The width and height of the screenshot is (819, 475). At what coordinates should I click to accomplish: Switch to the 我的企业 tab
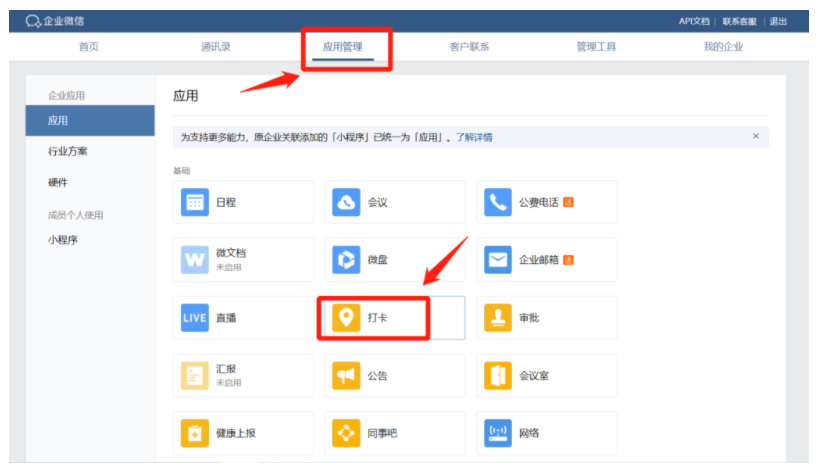point(723,47)
